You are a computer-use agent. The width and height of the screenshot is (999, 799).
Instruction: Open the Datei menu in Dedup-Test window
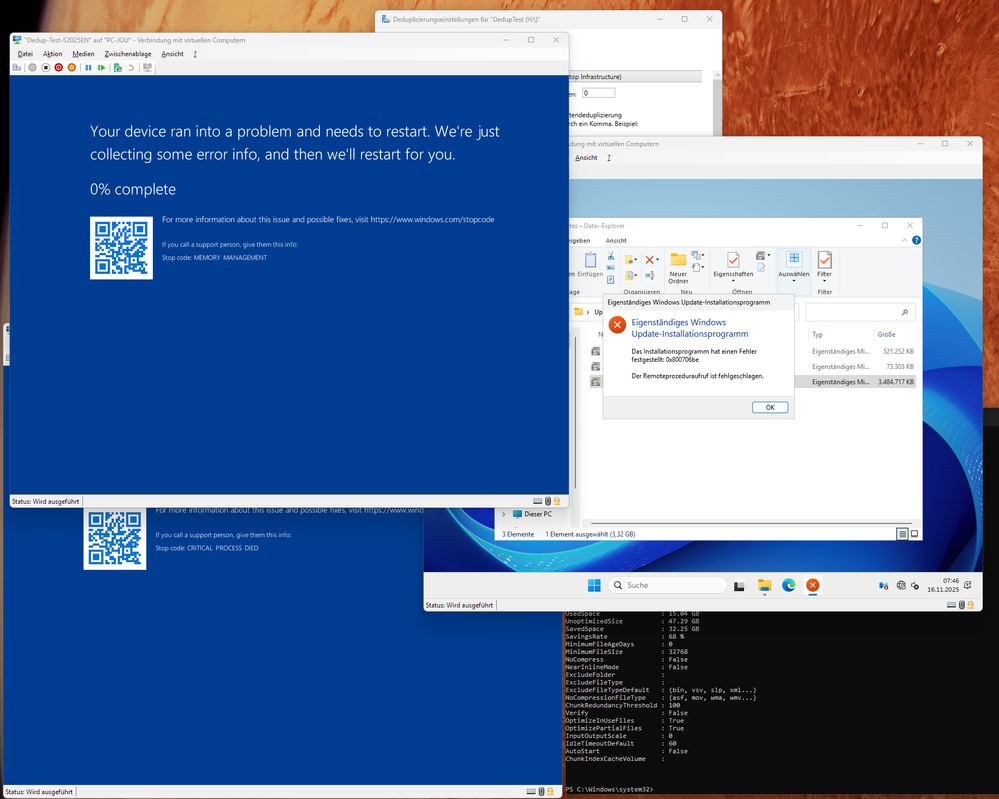pos(25,54)
